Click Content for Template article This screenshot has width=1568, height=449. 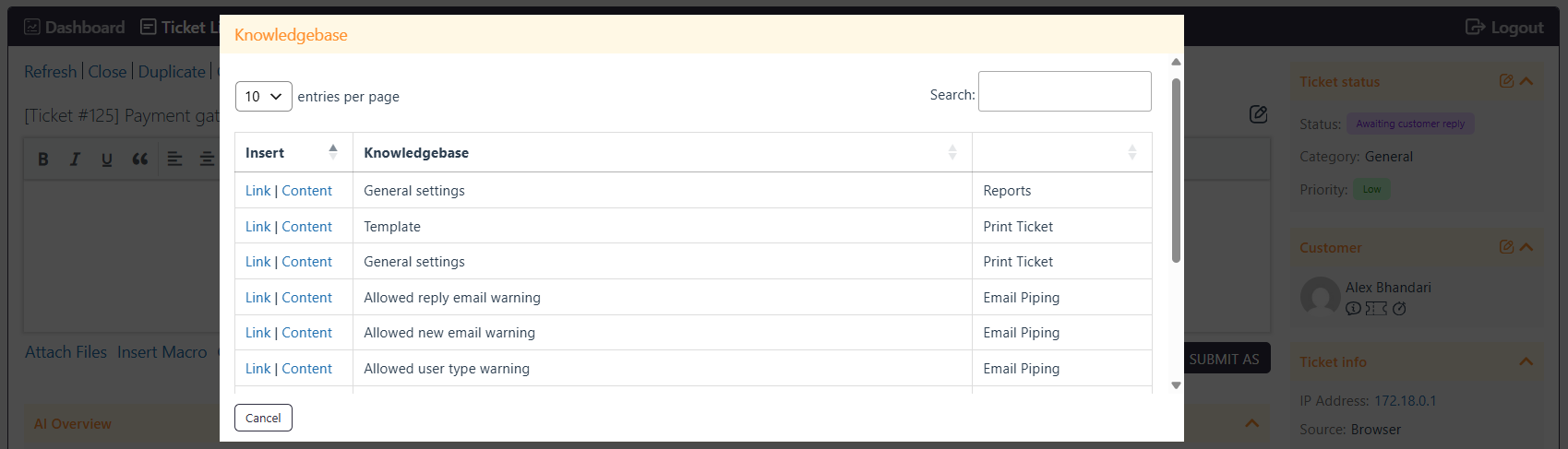click(x=307, y=227)
